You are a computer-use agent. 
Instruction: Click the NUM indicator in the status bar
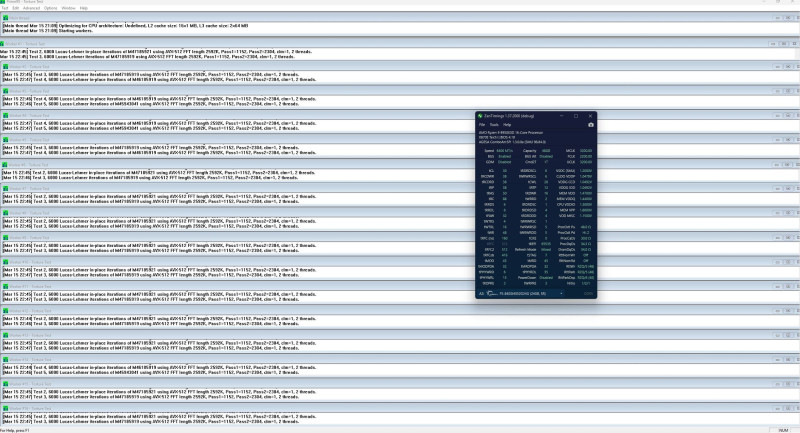point(783,430)
